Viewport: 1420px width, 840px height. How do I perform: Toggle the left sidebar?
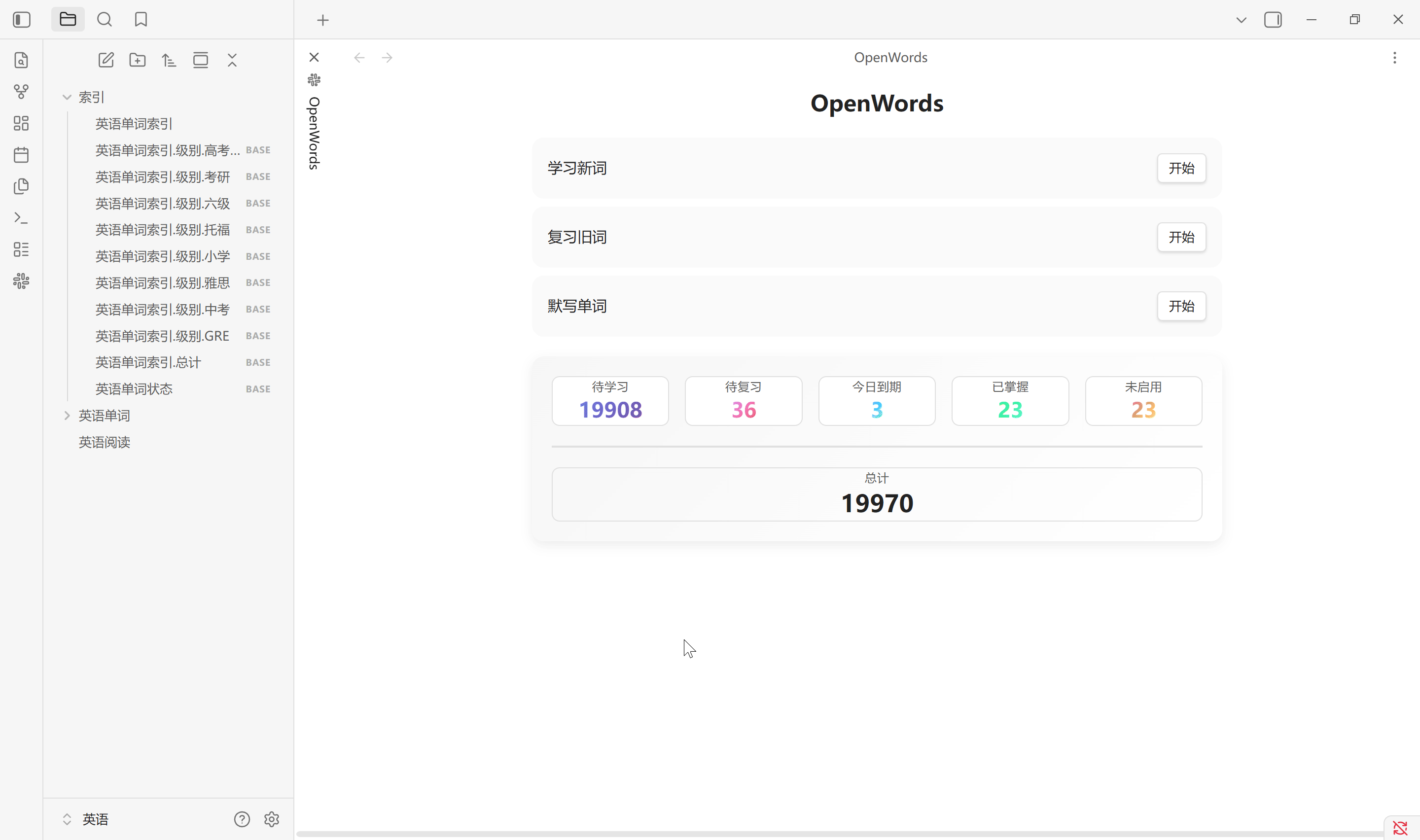pyautogui.click(x=22, y=20)
